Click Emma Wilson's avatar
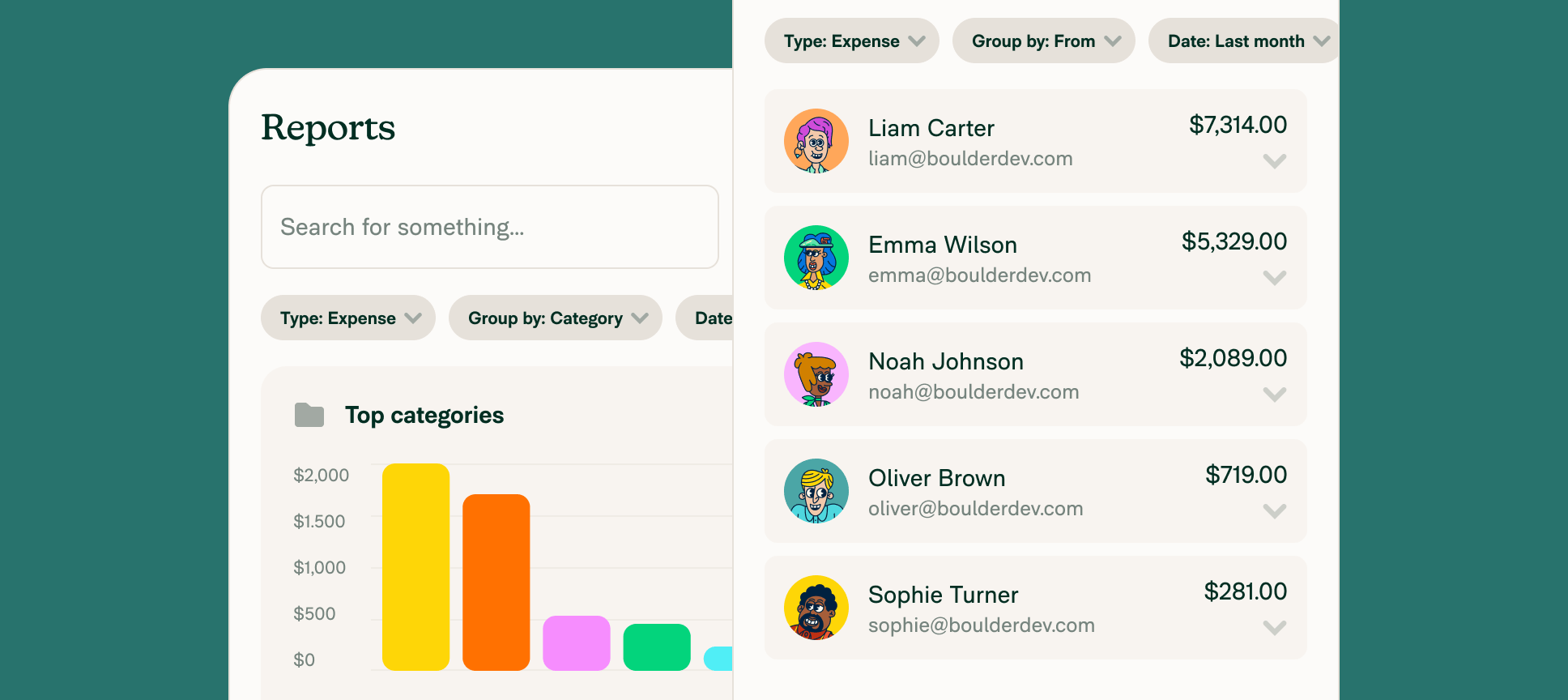The image size is (1568, 700). pos(816,258)
